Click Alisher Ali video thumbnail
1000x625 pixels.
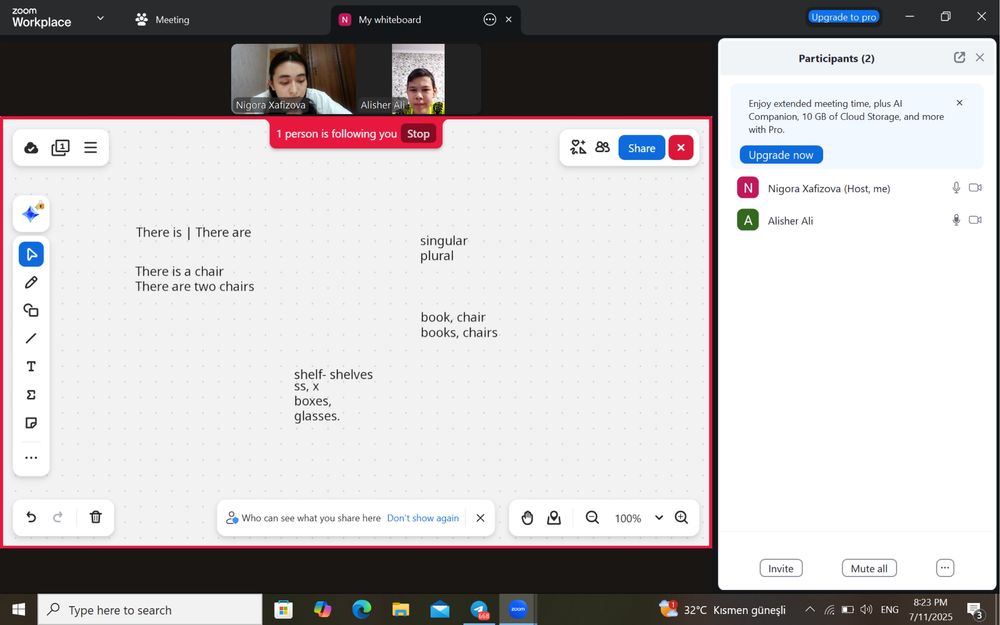click(418, 79)
